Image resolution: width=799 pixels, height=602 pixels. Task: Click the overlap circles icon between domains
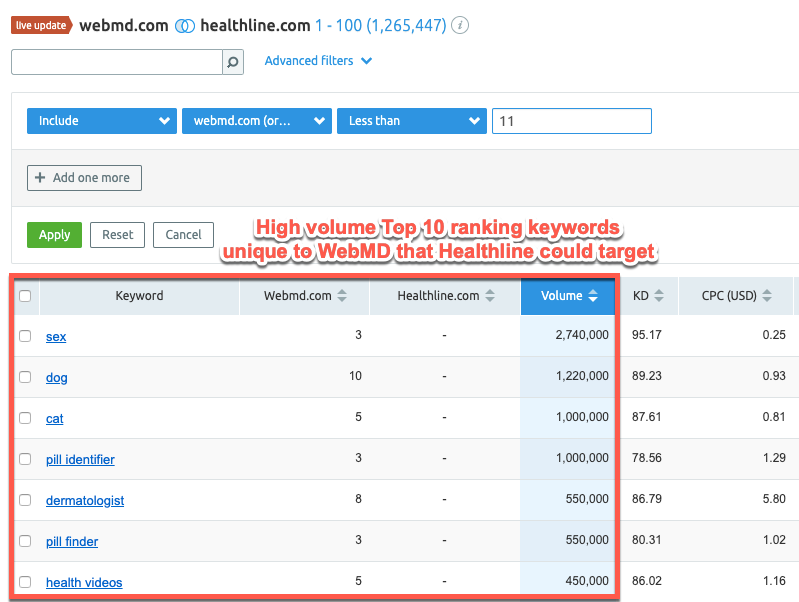[x=183, y=26]
